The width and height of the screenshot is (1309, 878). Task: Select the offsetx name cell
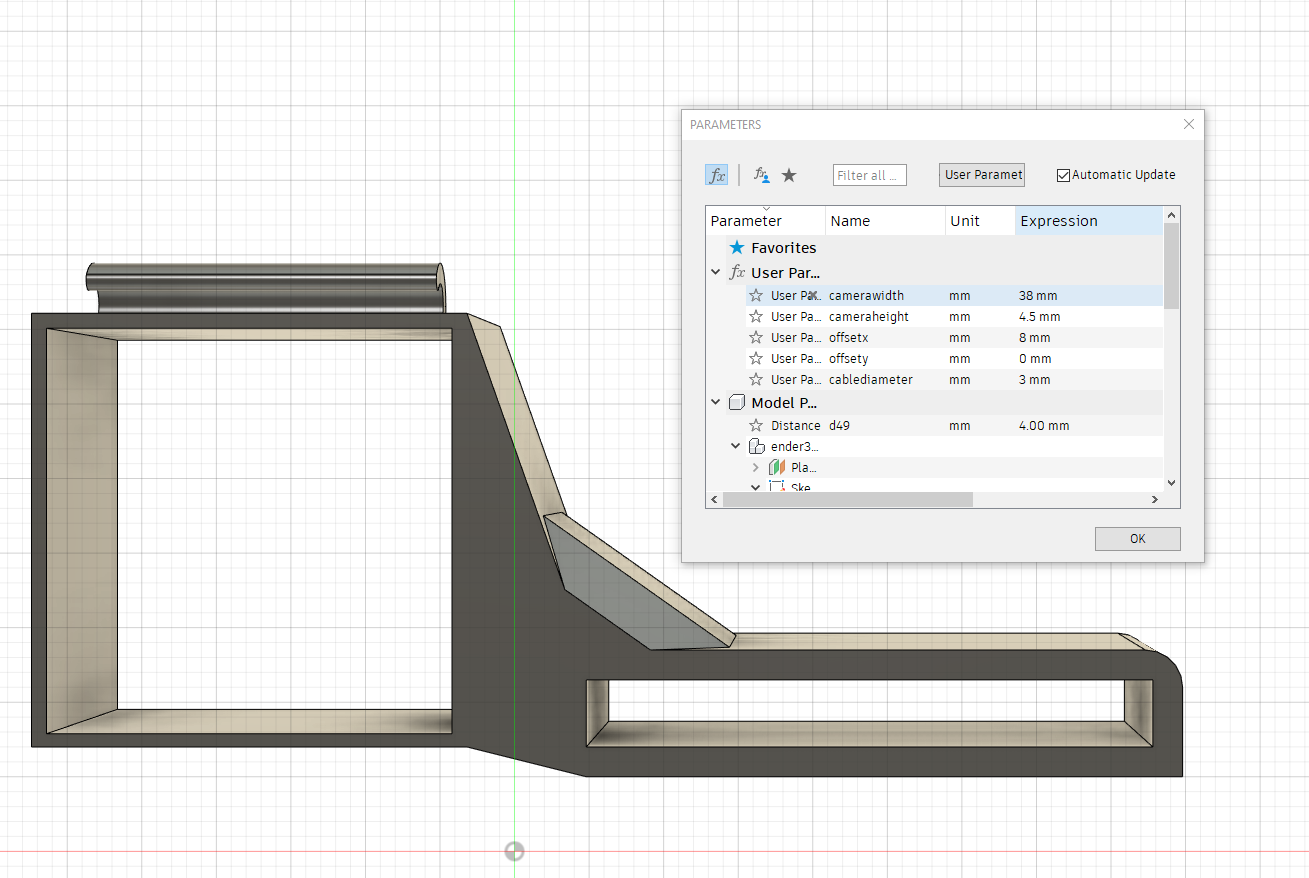click(x=849, y=338)
